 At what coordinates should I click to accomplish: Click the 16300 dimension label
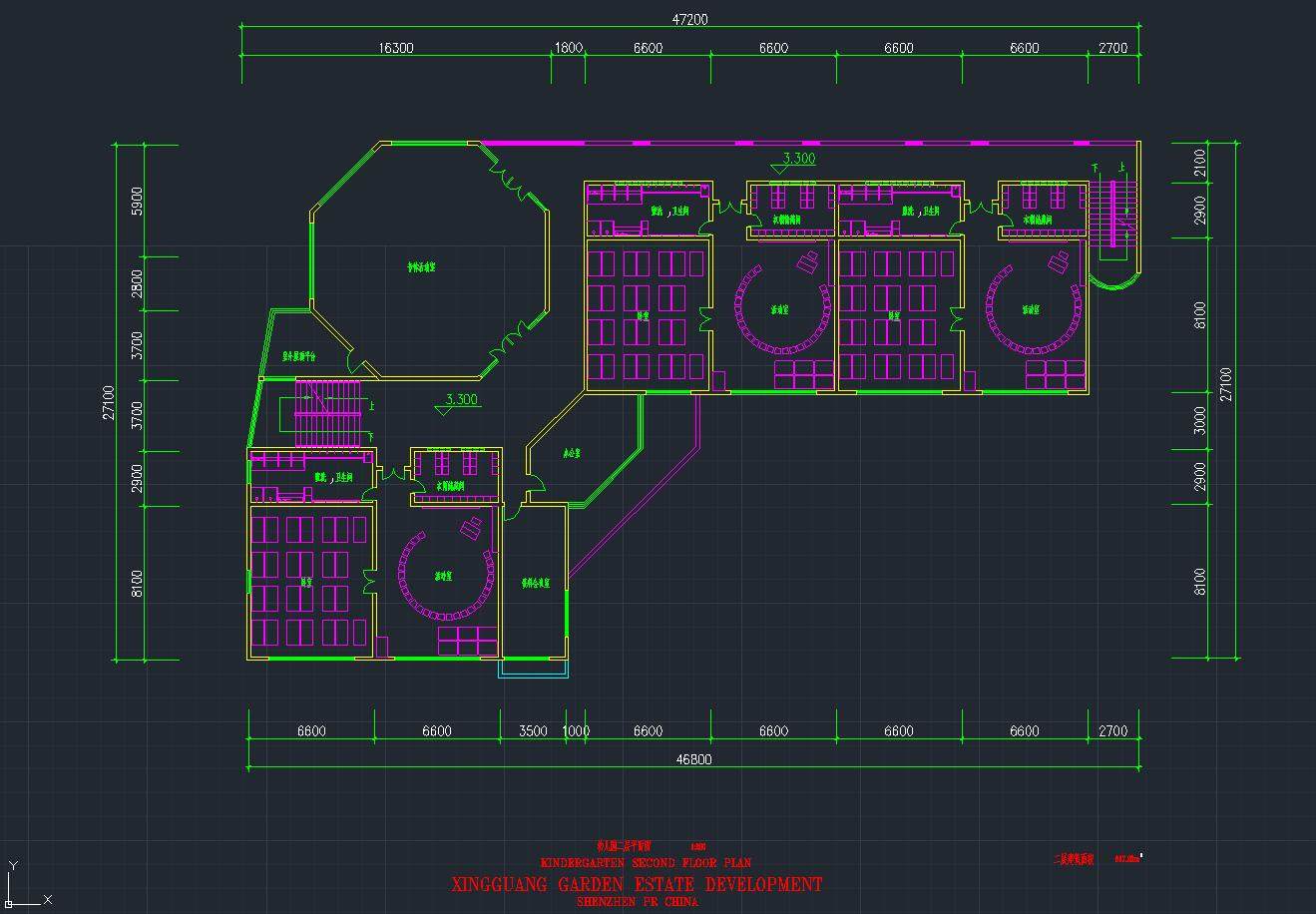pyautogui.click(x=395, y=48)
